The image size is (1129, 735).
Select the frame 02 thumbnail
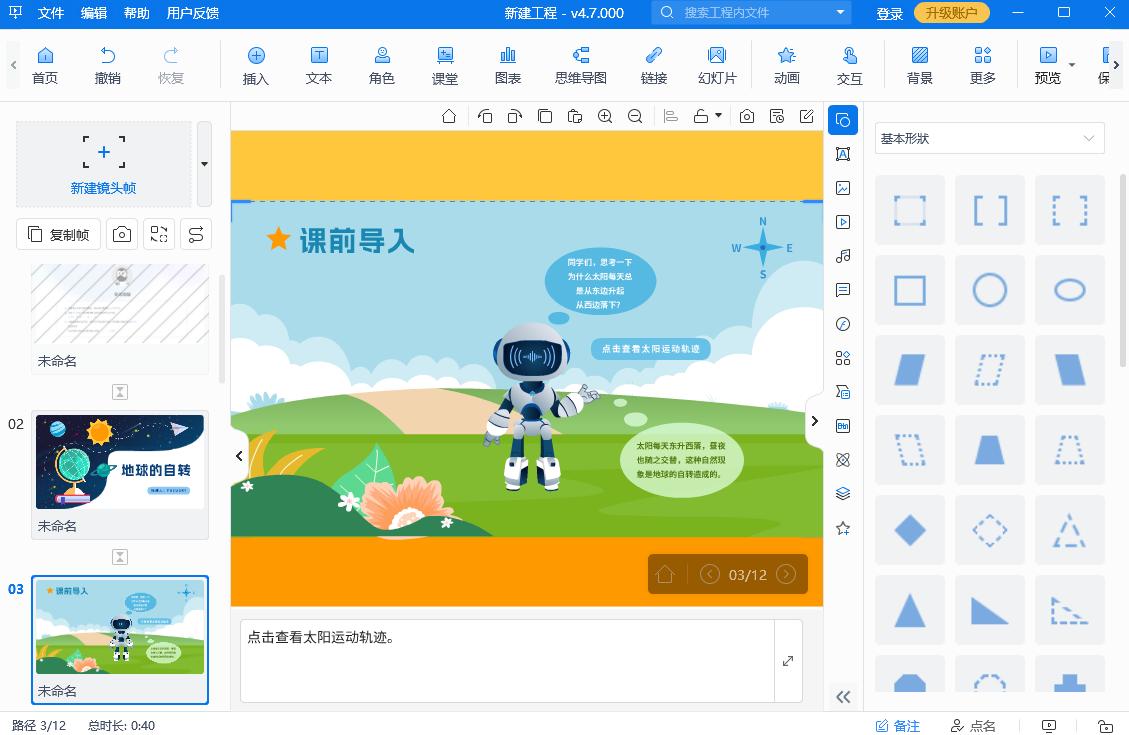click(119, 462)
